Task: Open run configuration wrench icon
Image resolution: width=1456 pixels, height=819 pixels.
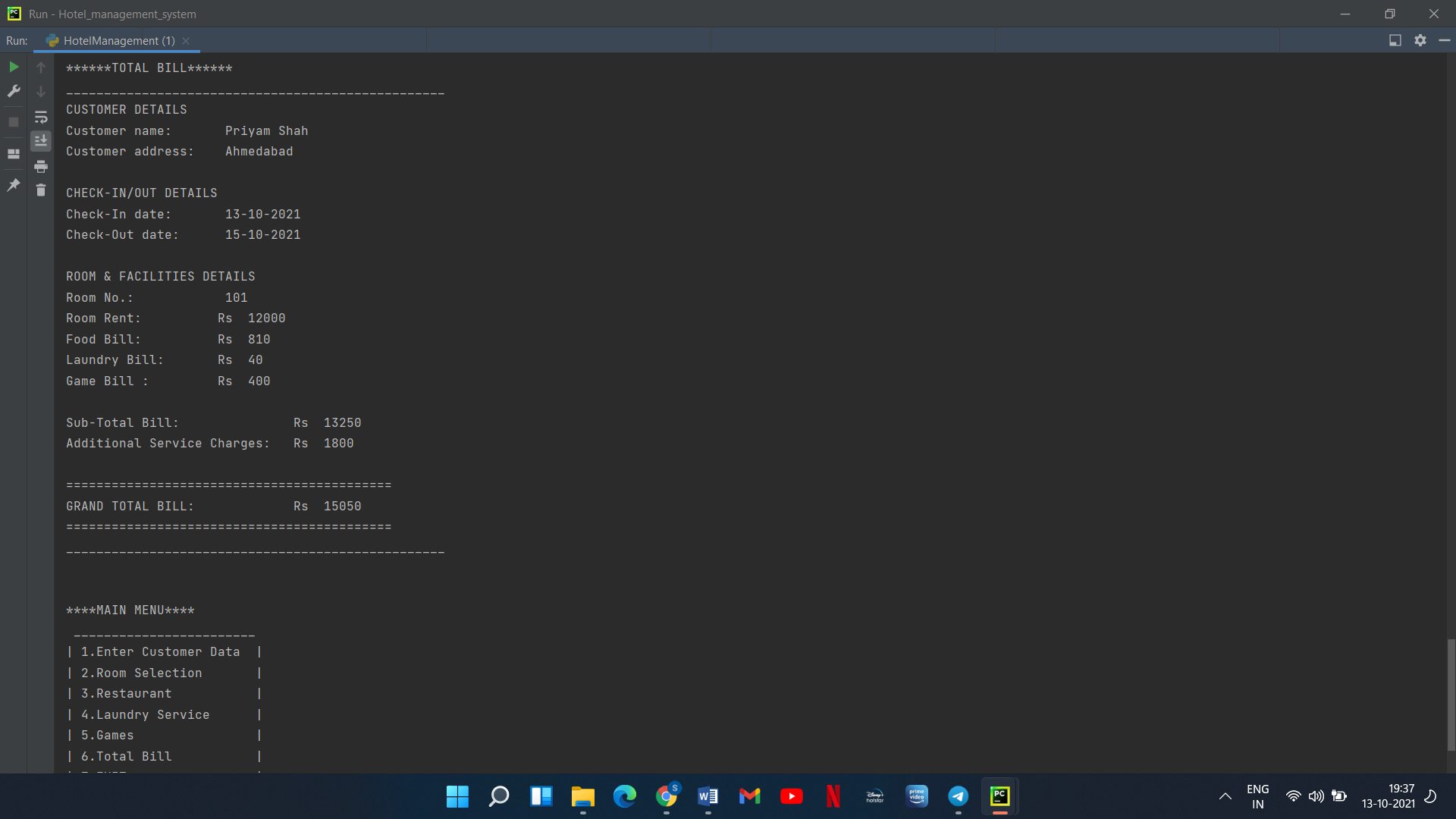Action: pos(14,91)
